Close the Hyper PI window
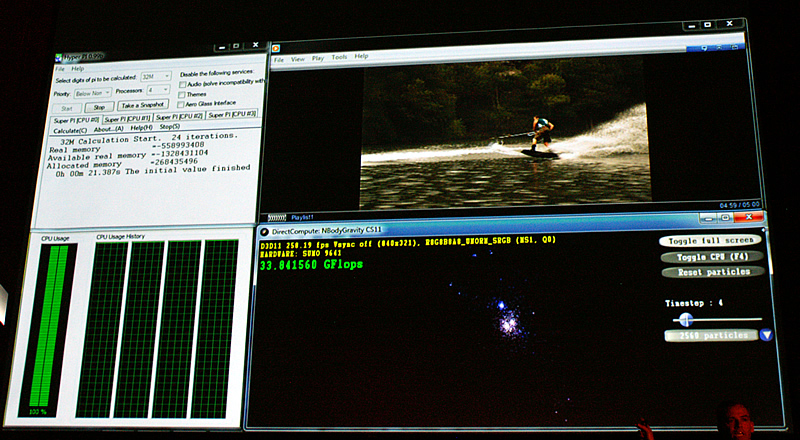This screenshot has width=800, height=440. [x=255, y=45]
